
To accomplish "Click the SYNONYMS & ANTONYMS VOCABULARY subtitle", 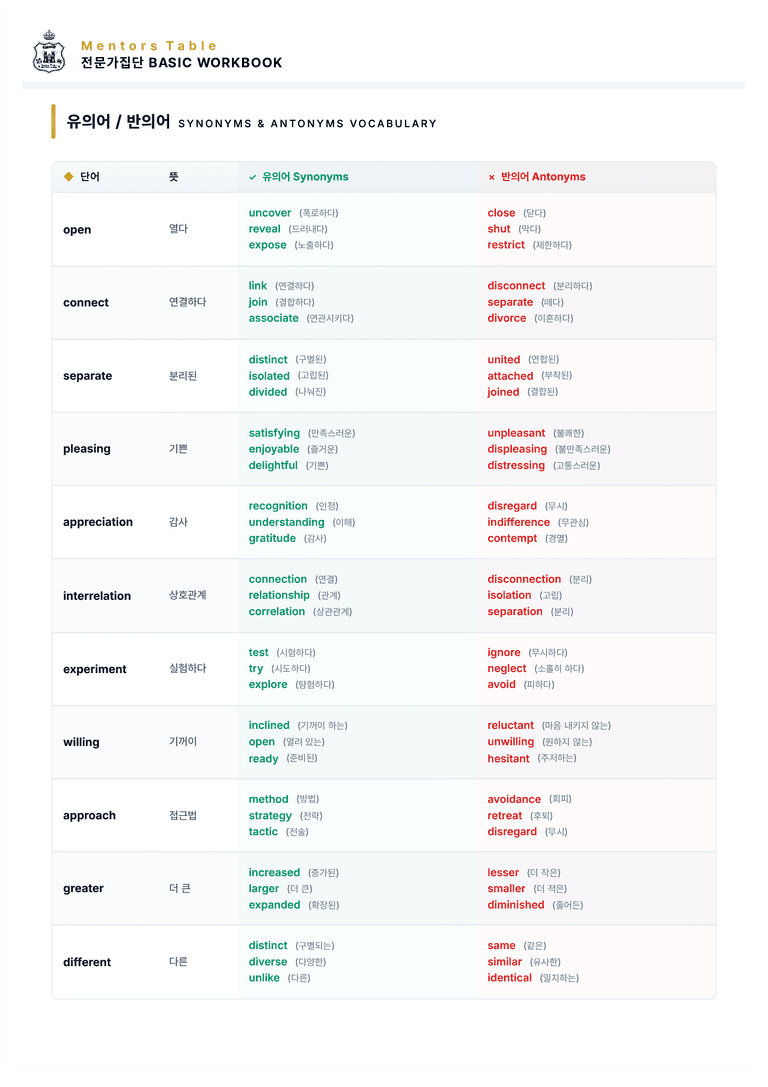I will (308, 123).
